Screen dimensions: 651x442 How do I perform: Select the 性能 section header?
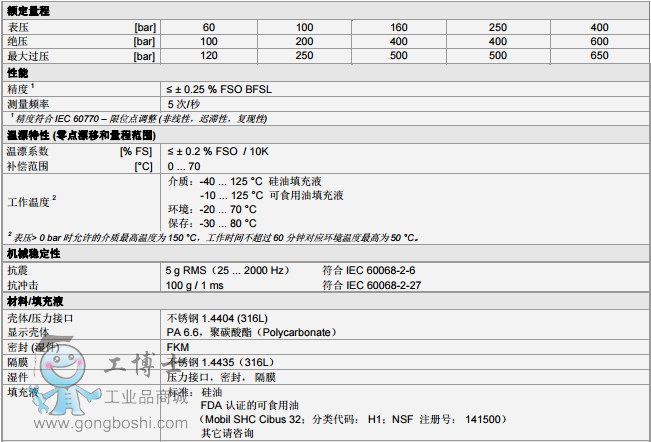(x=18, y=74)
